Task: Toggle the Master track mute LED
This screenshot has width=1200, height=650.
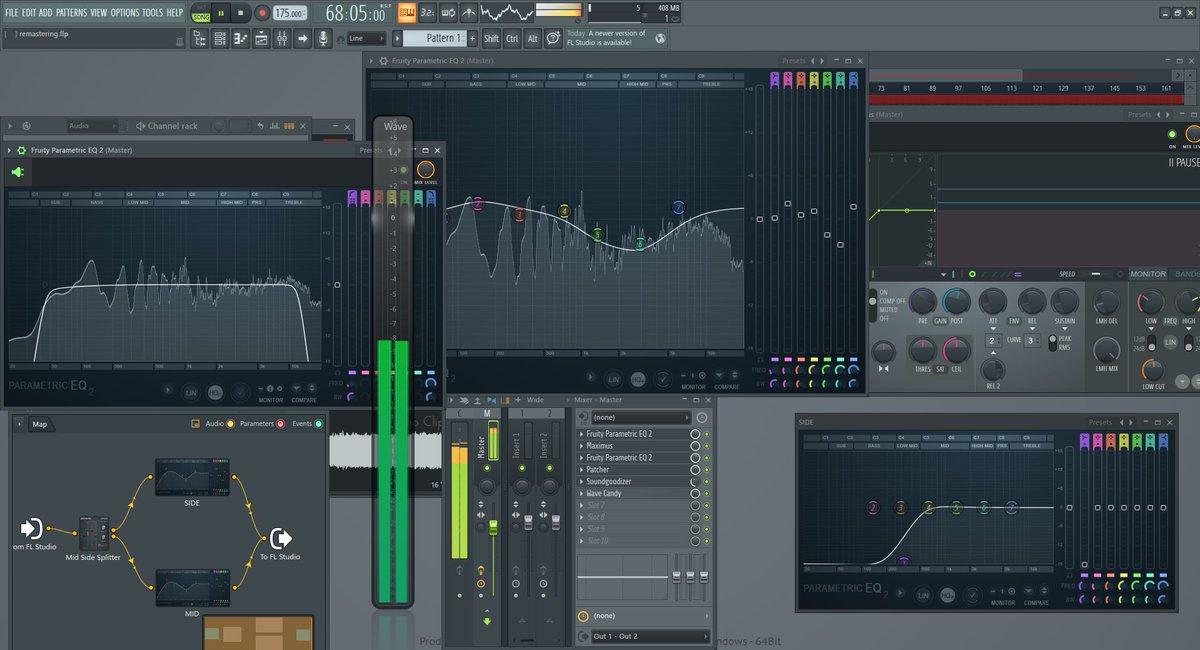Action: point(487,468)
